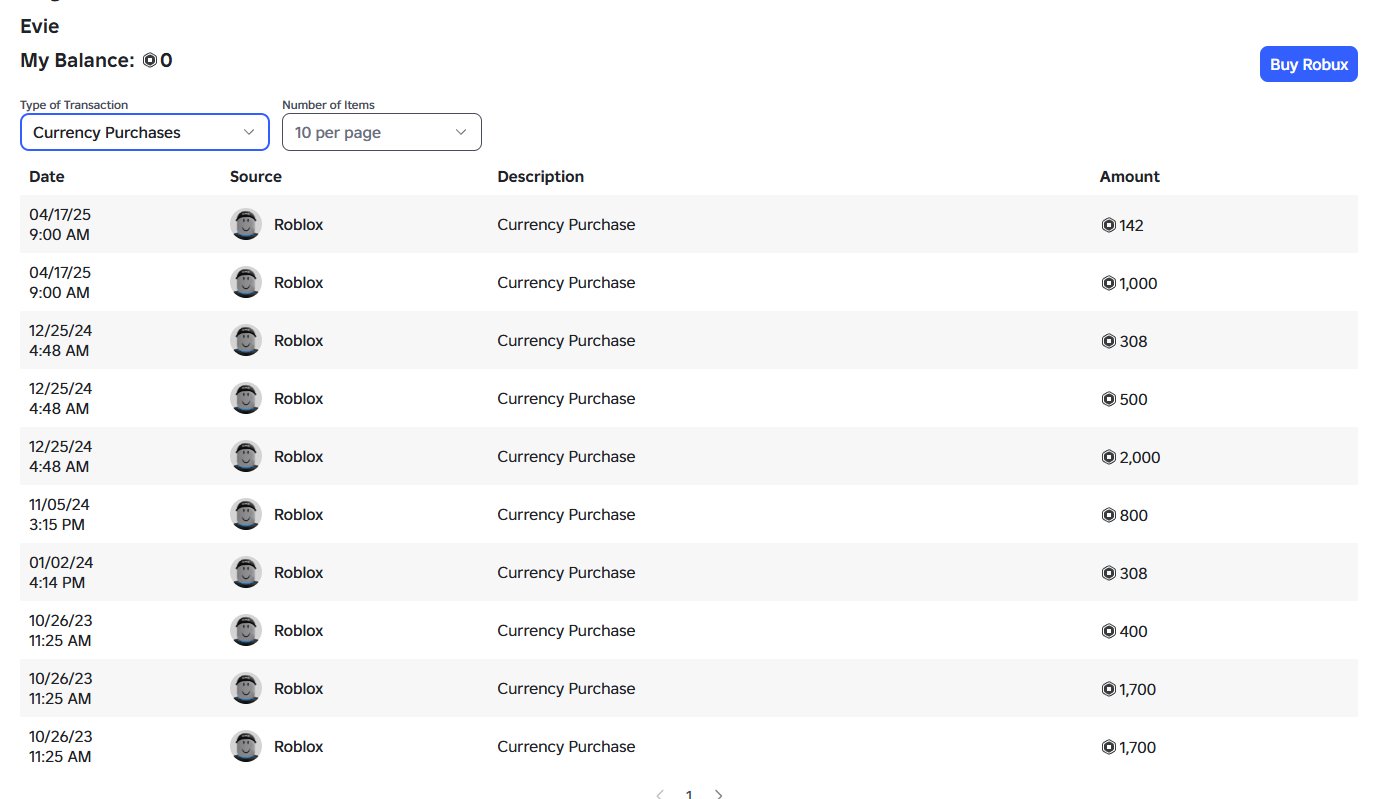Viewport: 1396px width, 799px height.
Task: Open the Type of Transaction dropdown
Action: (x=145, y=132)
